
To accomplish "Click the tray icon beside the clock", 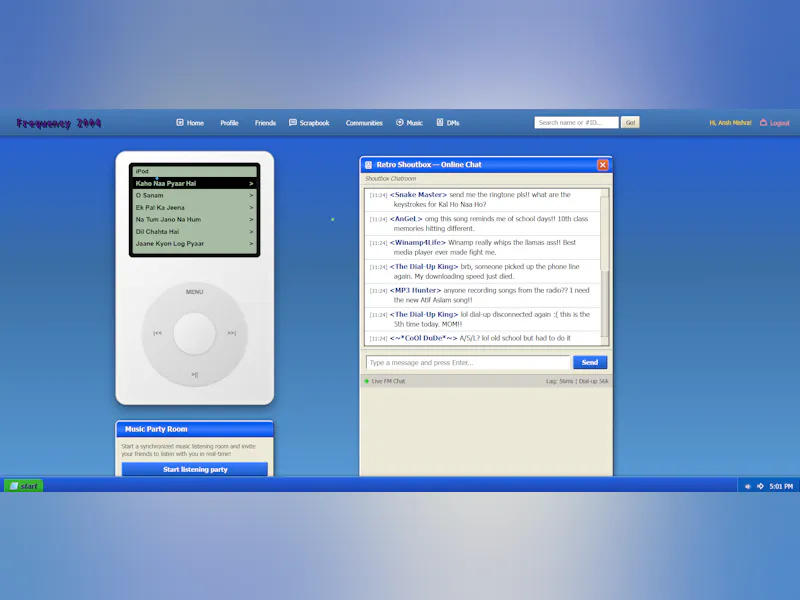I will (760, 486).
